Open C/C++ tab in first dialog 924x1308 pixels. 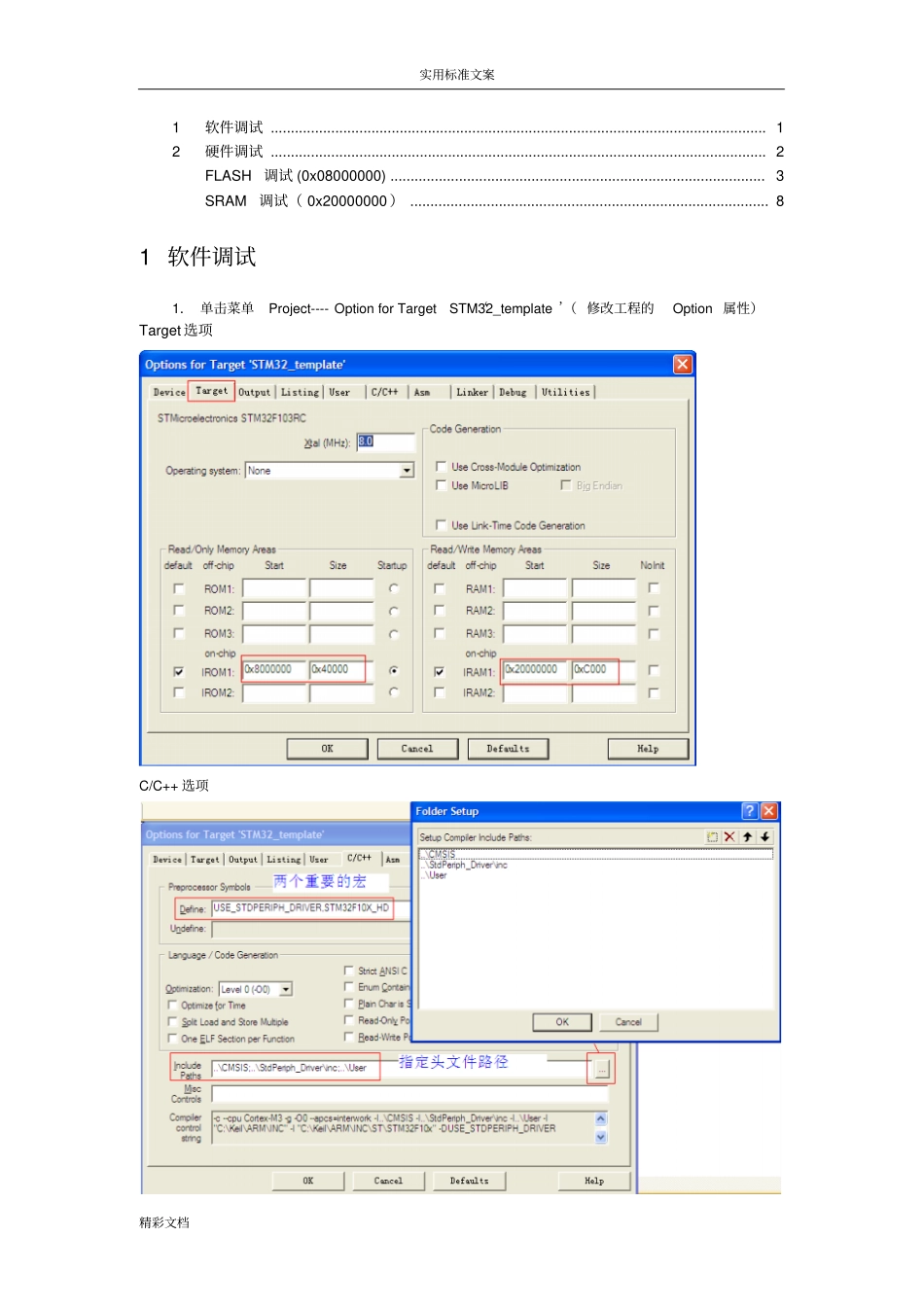(384, 392)
